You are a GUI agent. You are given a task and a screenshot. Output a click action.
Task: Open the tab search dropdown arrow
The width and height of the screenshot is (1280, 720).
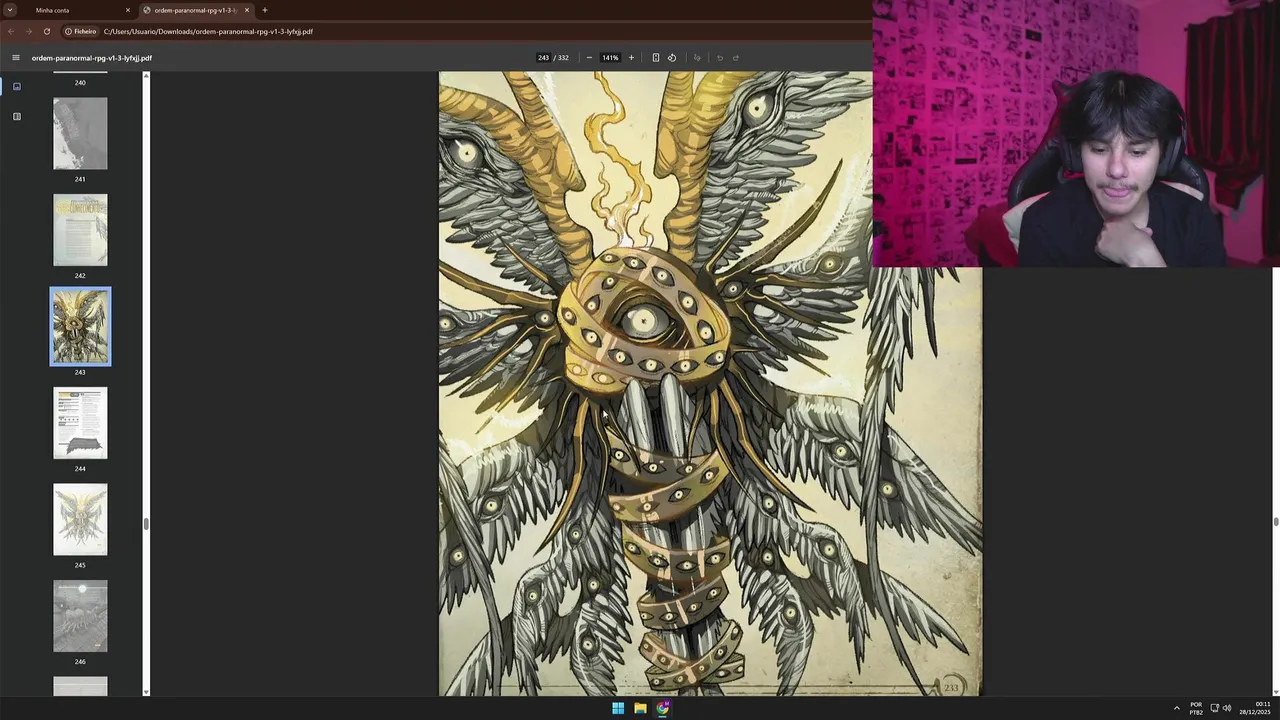tap(10, 10)
